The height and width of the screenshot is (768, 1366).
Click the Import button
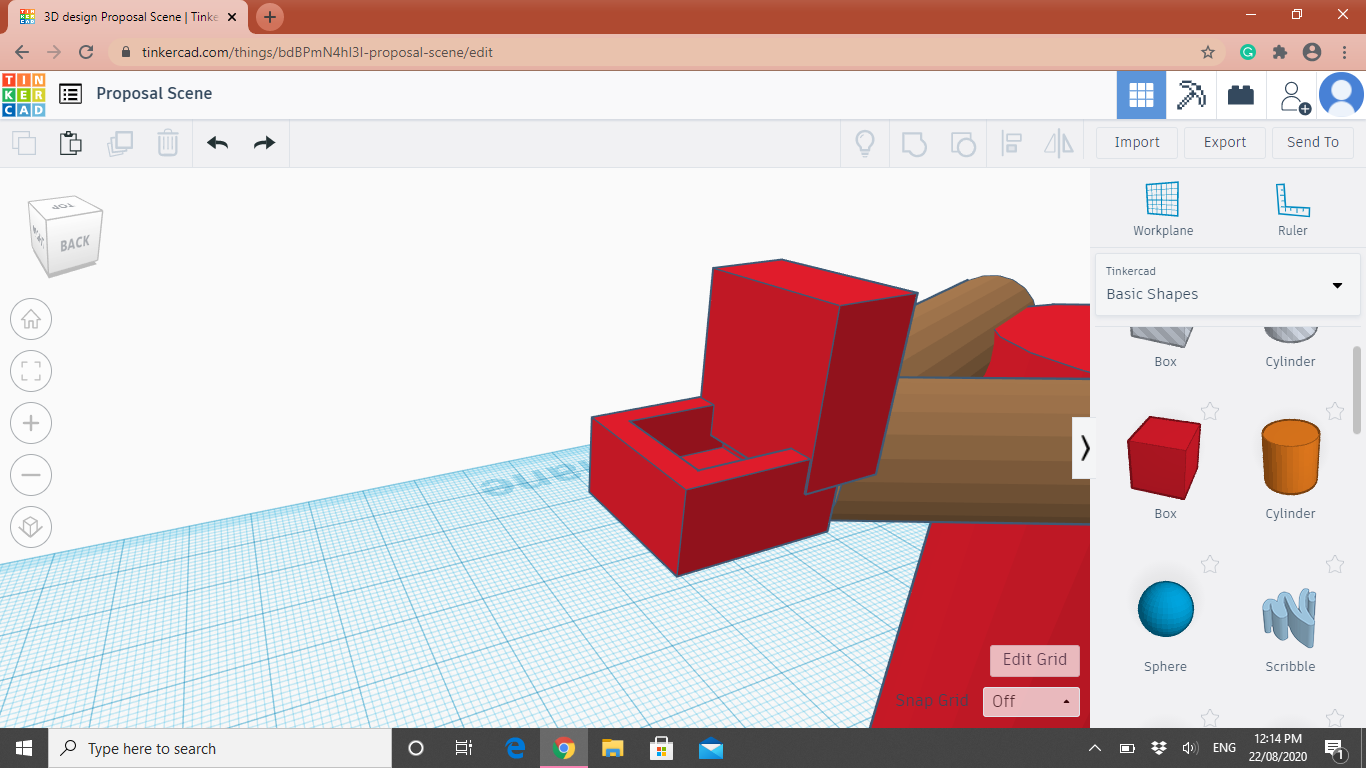(1137, 142)
